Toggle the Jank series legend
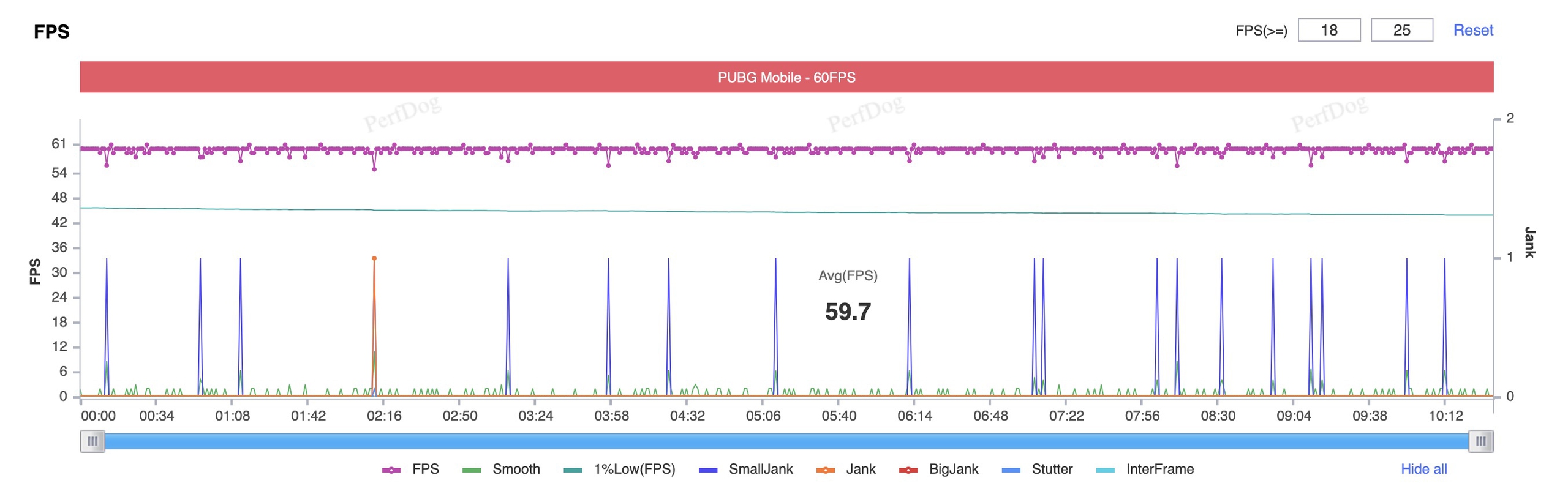Screen dimensions: 1568x483 (x=845, y=469)
